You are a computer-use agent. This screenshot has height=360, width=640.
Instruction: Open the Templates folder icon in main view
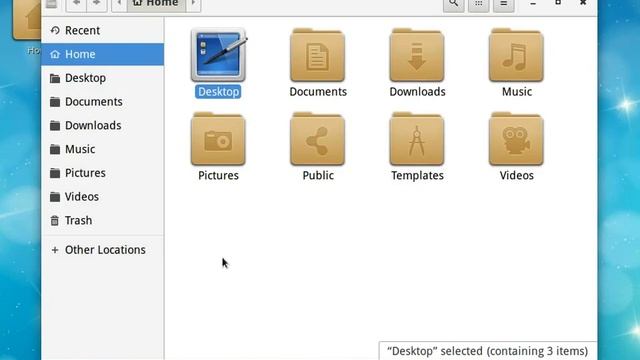(x=417, y=139)
